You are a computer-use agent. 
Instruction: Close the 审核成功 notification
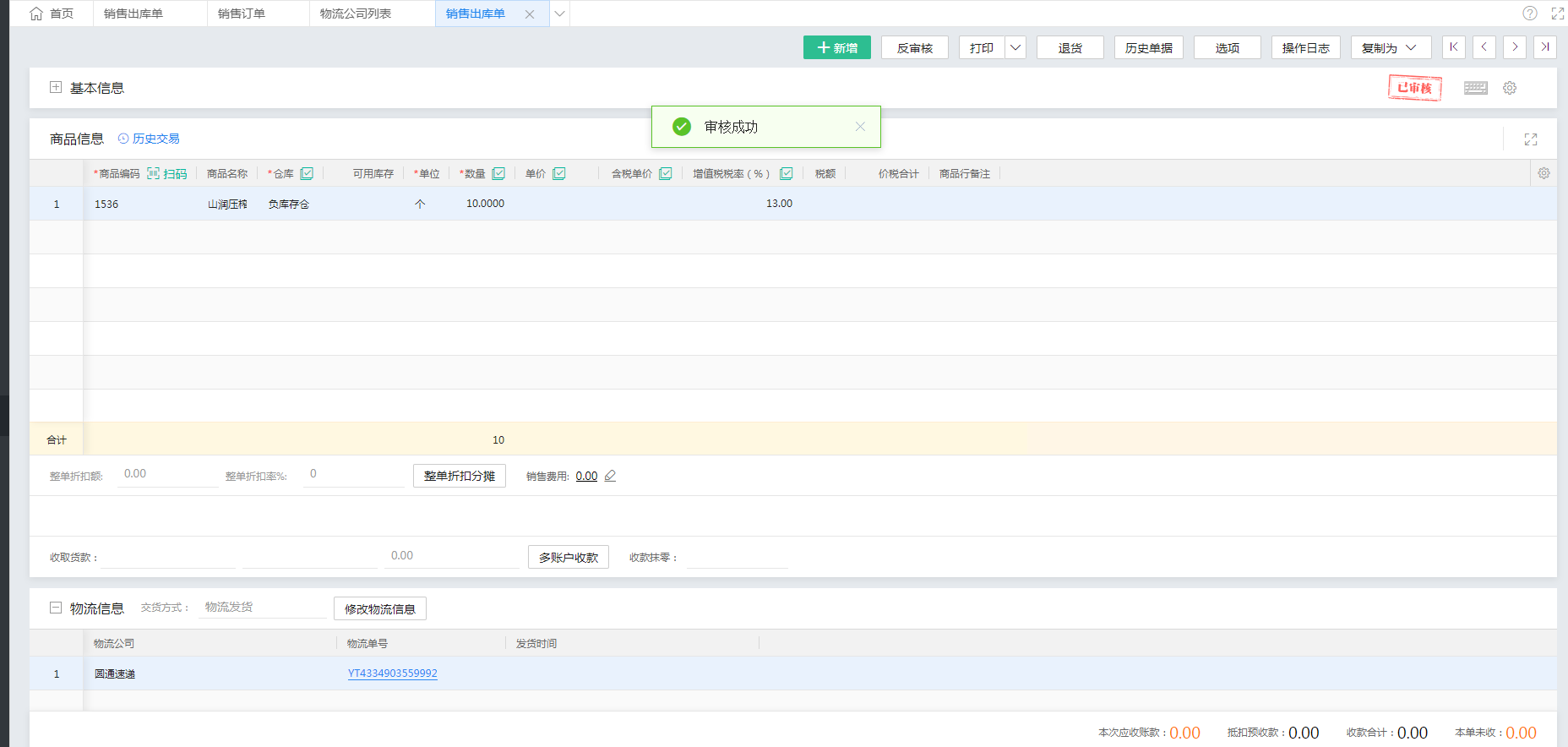coord(860,127)
